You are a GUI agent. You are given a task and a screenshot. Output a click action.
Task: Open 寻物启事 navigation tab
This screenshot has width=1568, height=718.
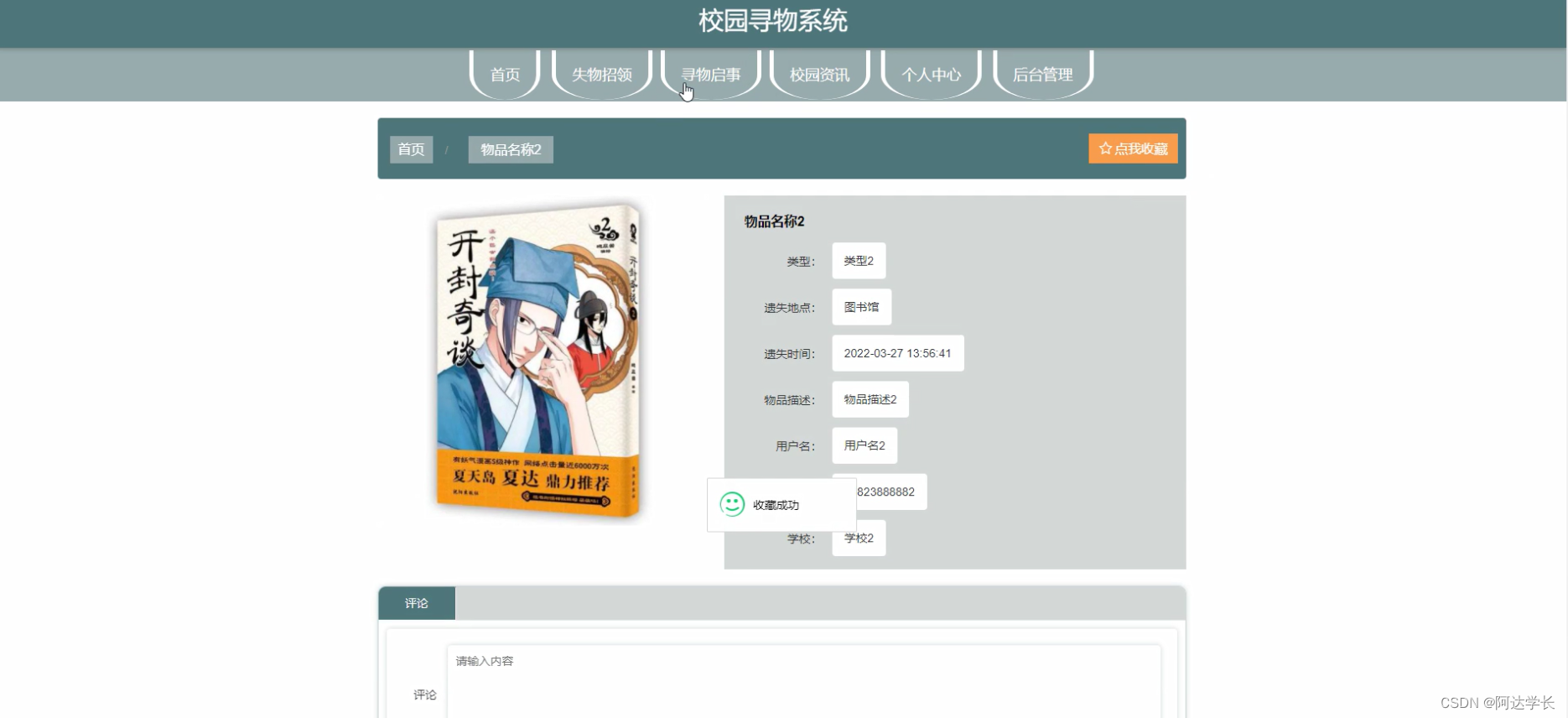pos(711,75)
